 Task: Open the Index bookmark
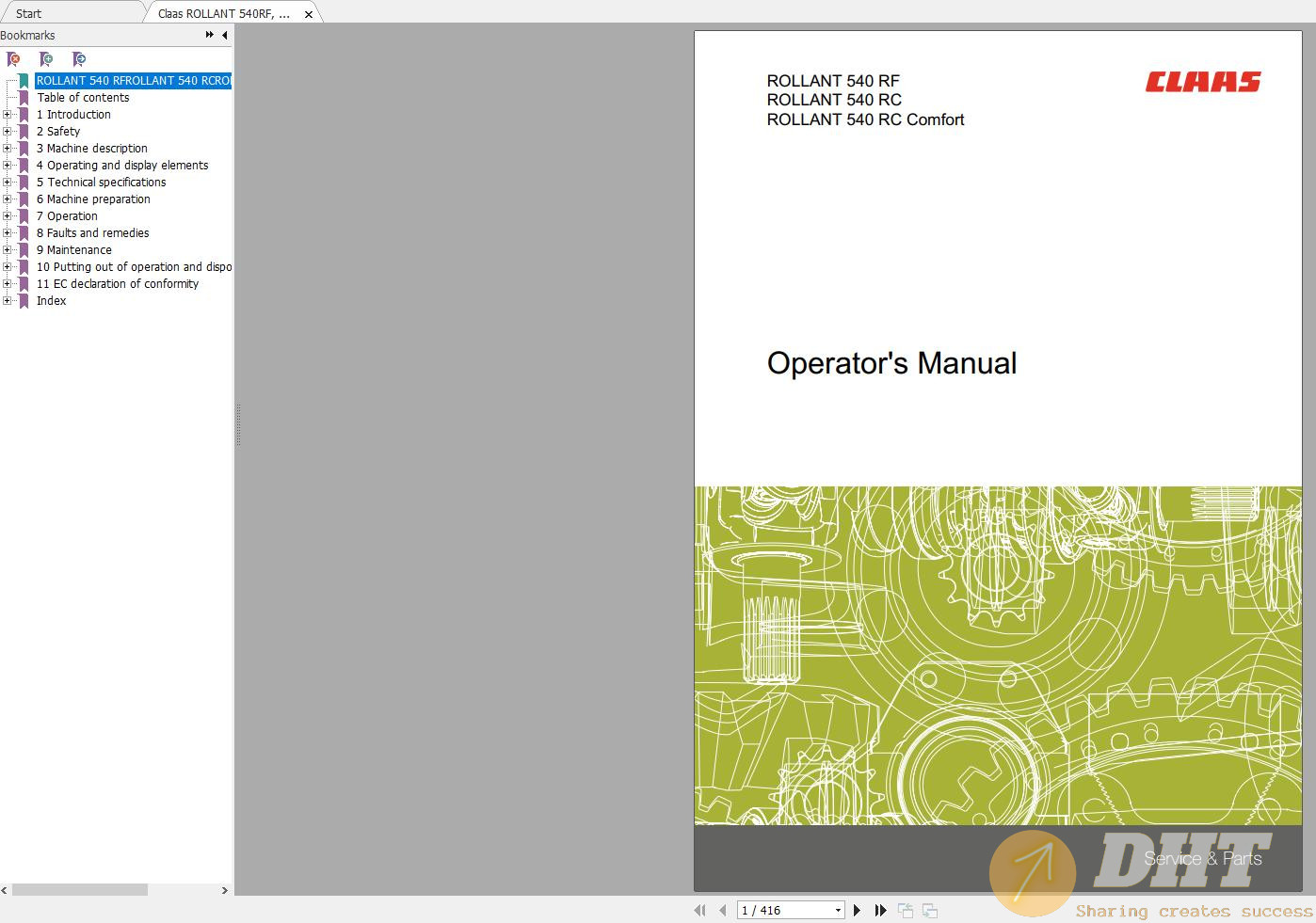click(x=52, y=301)
